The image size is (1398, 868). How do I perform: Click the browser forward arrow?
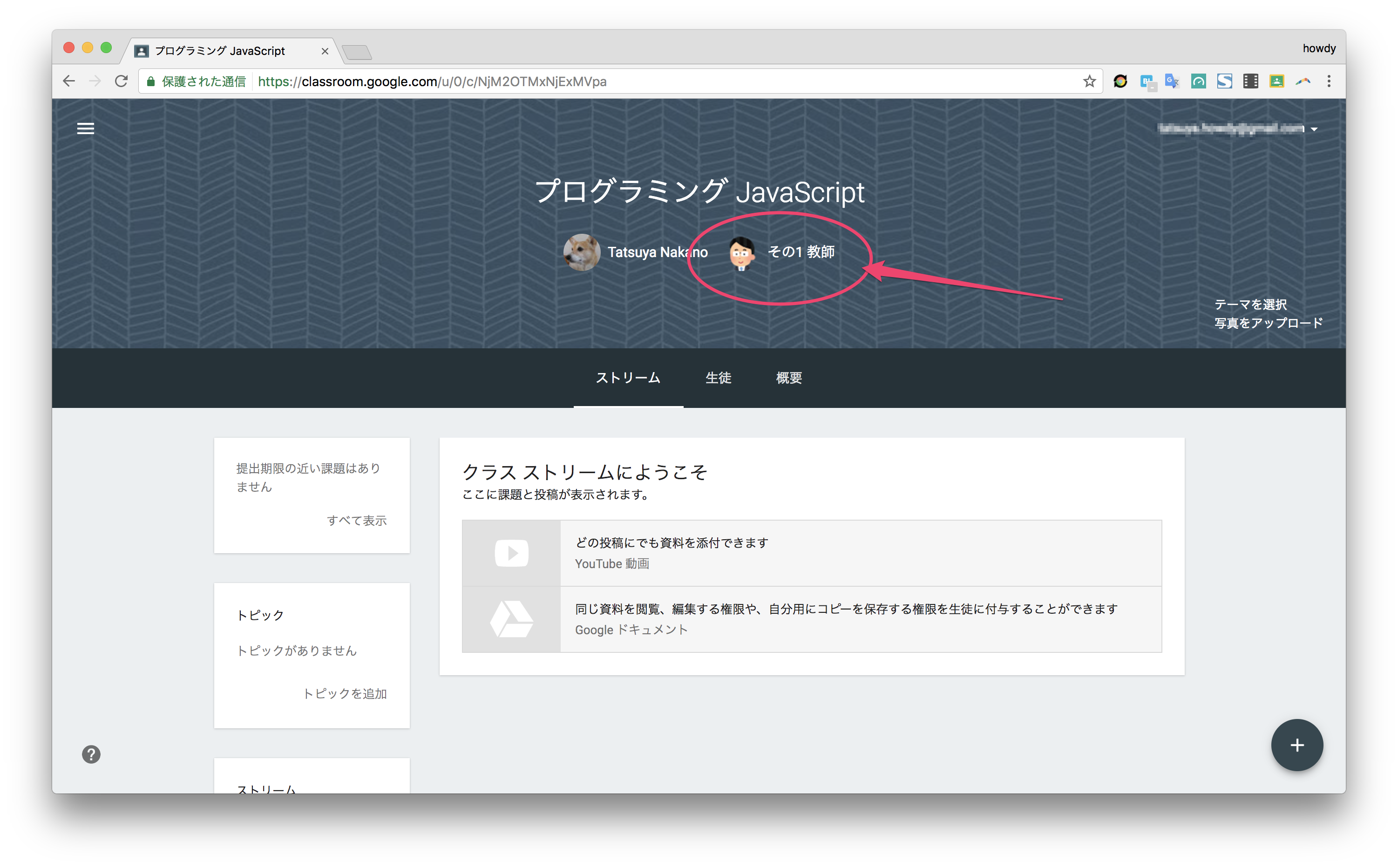pos(95,81)
